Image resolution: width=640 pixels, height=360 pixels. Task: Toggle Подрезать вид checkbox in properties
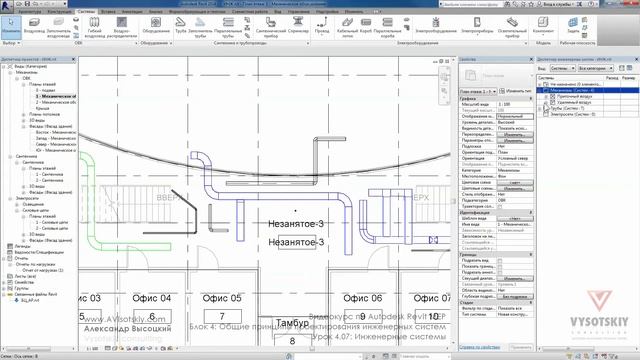coord(500,260)
